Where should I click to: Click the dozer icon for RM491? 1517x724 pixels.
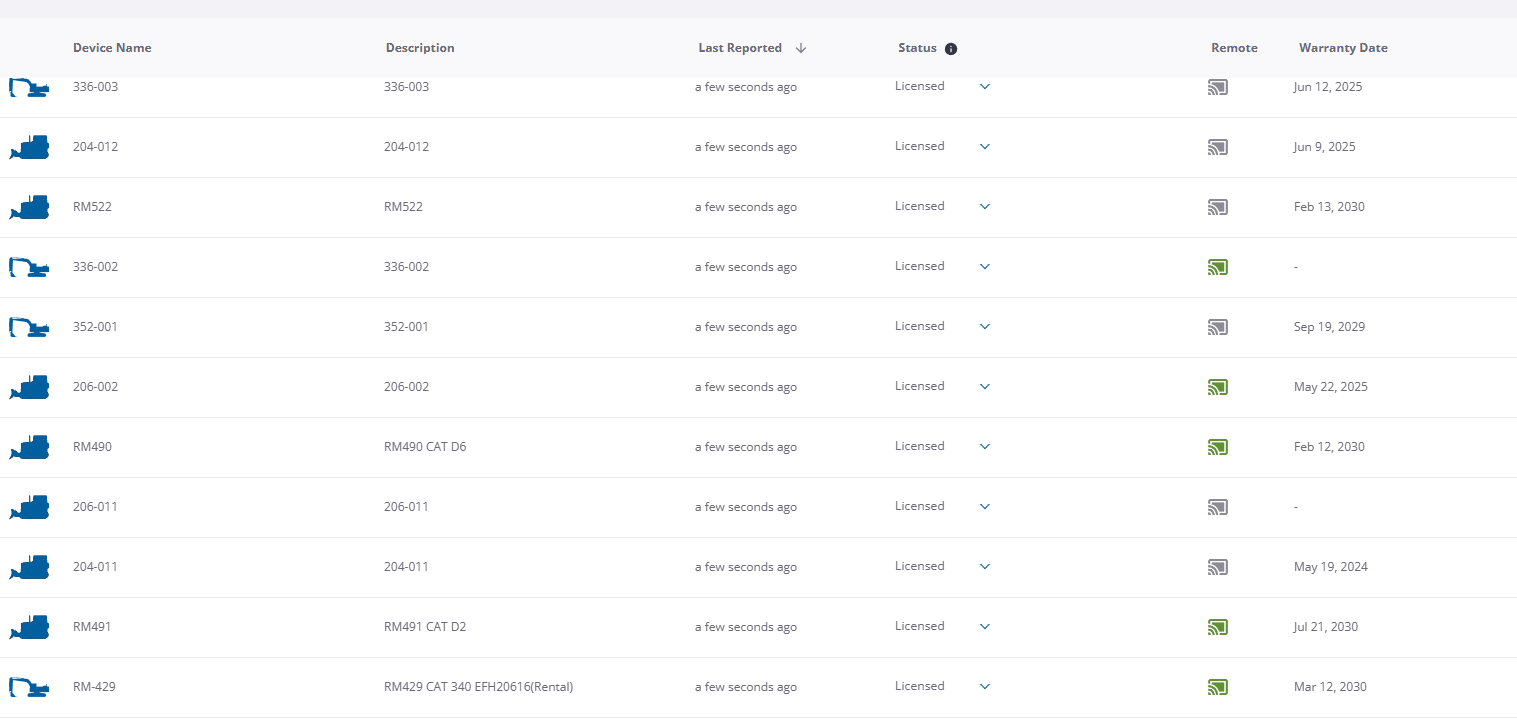click(30, 627)
